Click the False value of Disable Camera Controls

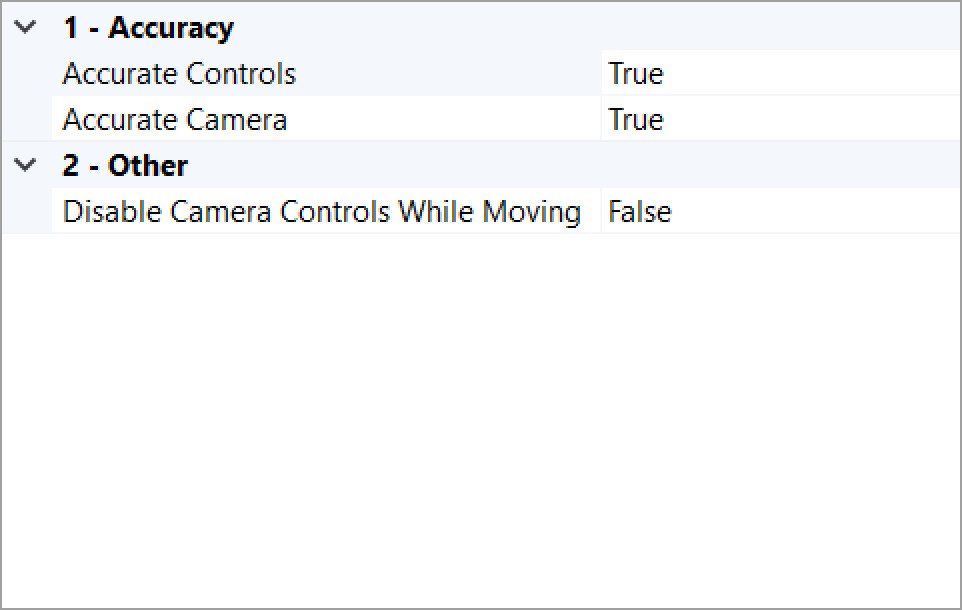tap(640, 212)
